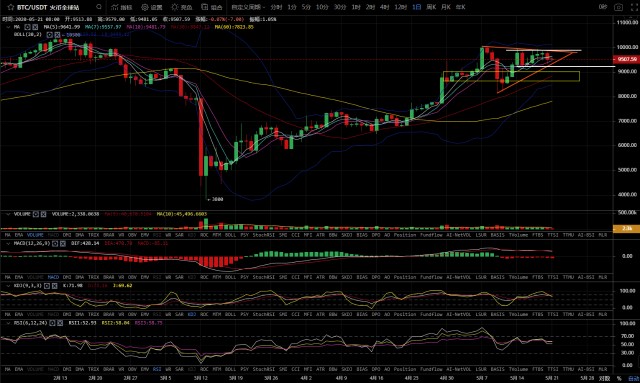Enter fullscreen chart mode icon
Image resolution: width=640 pixels, height=383 pixels.
pyautogui.click(x=633, y=7)
